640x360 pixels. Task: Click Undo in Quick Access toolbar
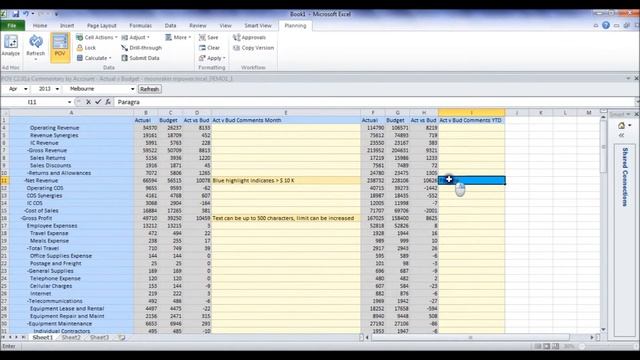(26, 14)
